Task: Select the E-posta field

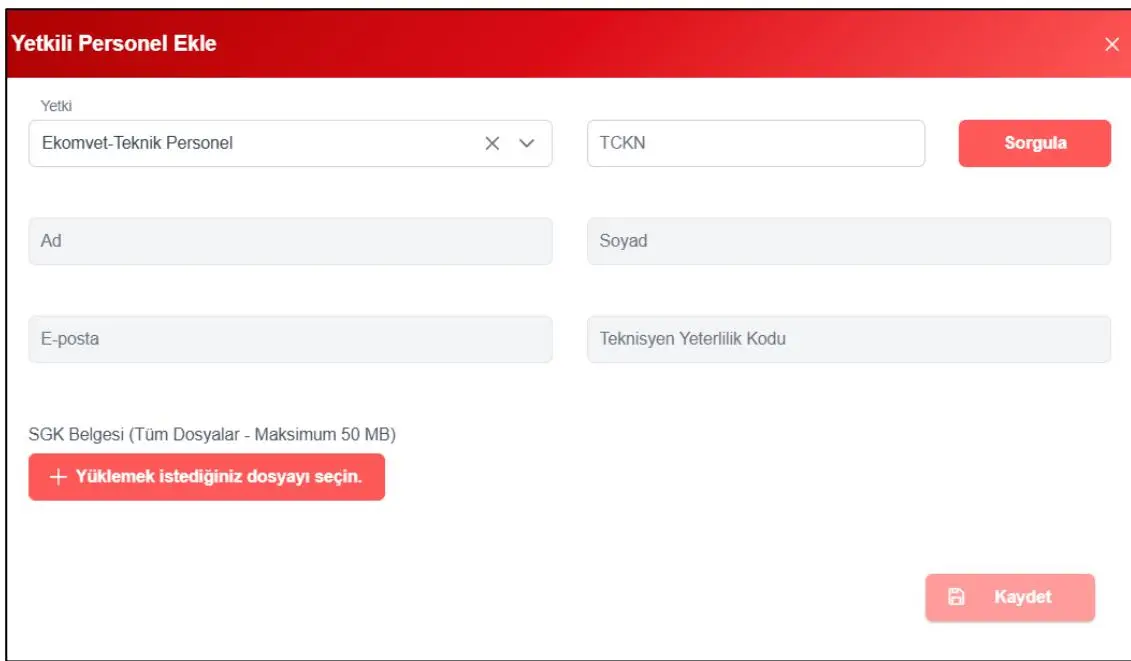Action: tap(290, 339)
